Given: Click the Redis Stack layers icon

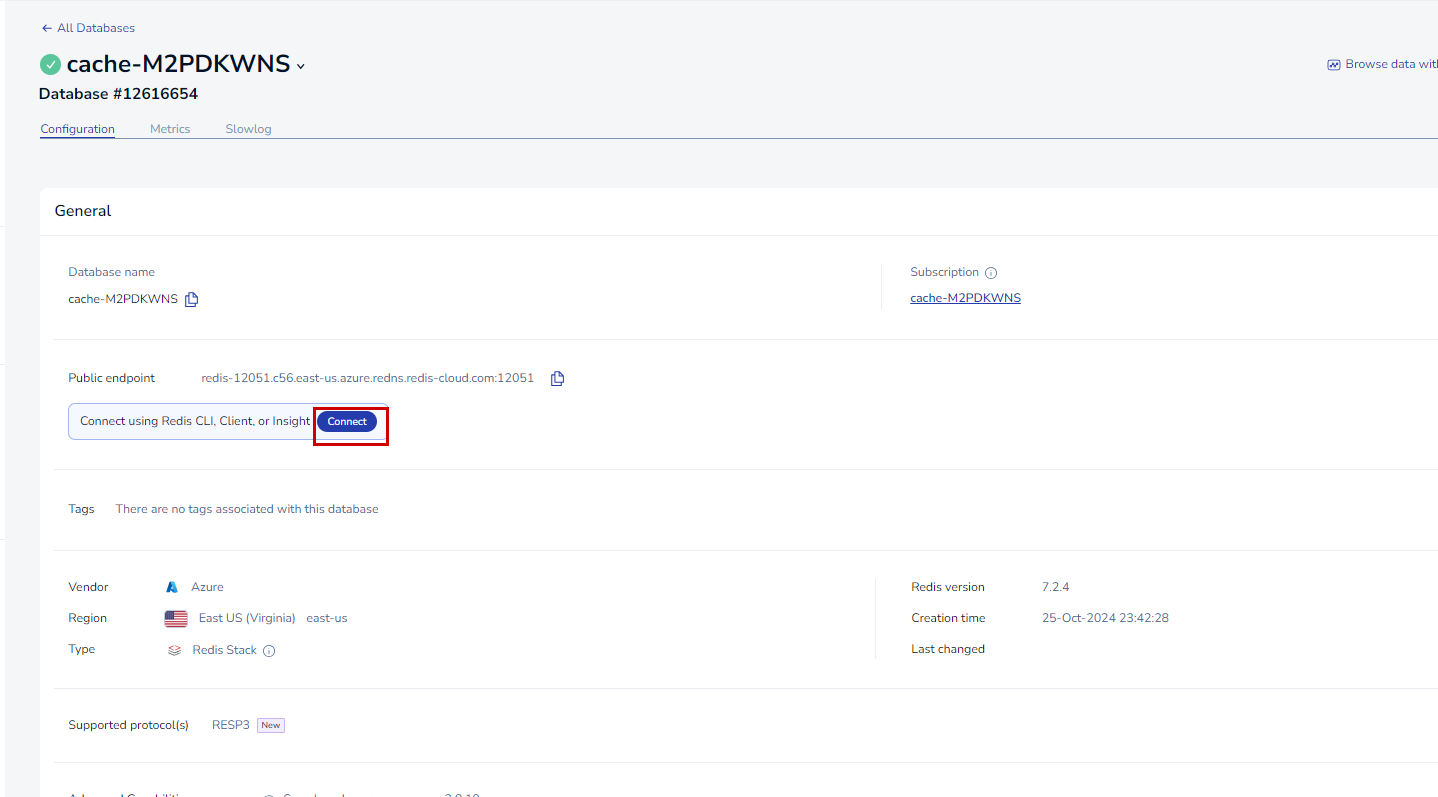Looking at the screenshot, I should click(174, 650).
